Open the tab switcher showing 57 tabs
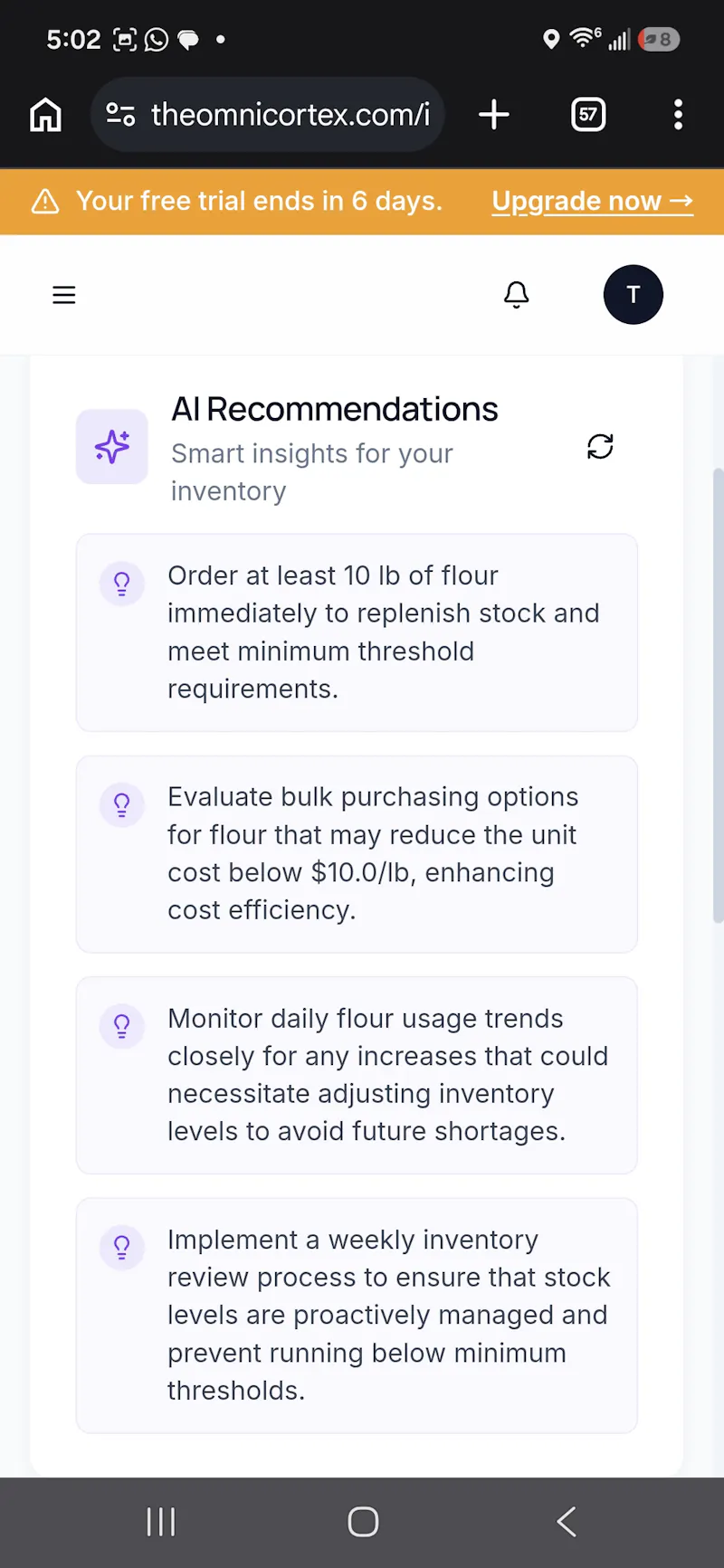724x1568 pixels. (x=588, y=115)
